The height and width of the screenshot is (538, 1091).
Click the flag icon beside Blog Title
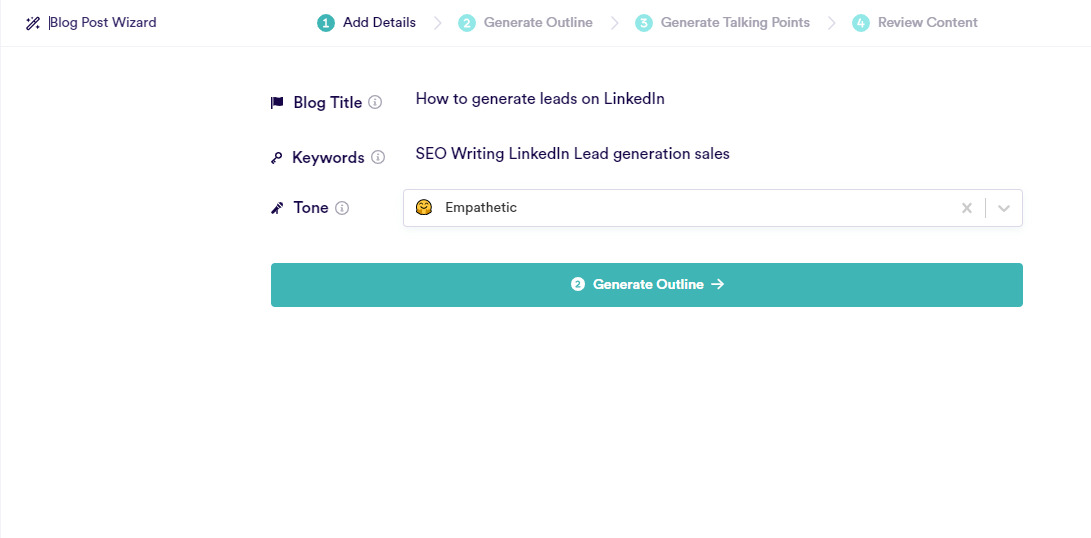click(277, 103)
